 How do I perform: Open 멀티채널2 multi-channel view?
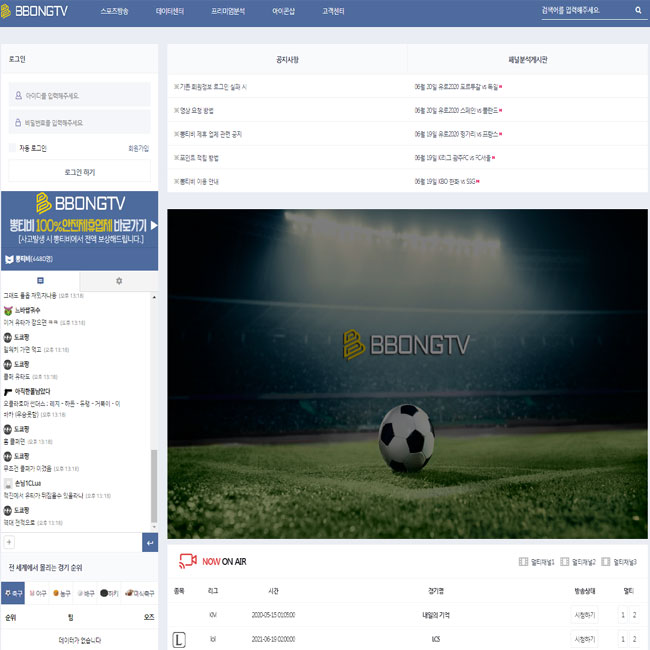[578, 562]
